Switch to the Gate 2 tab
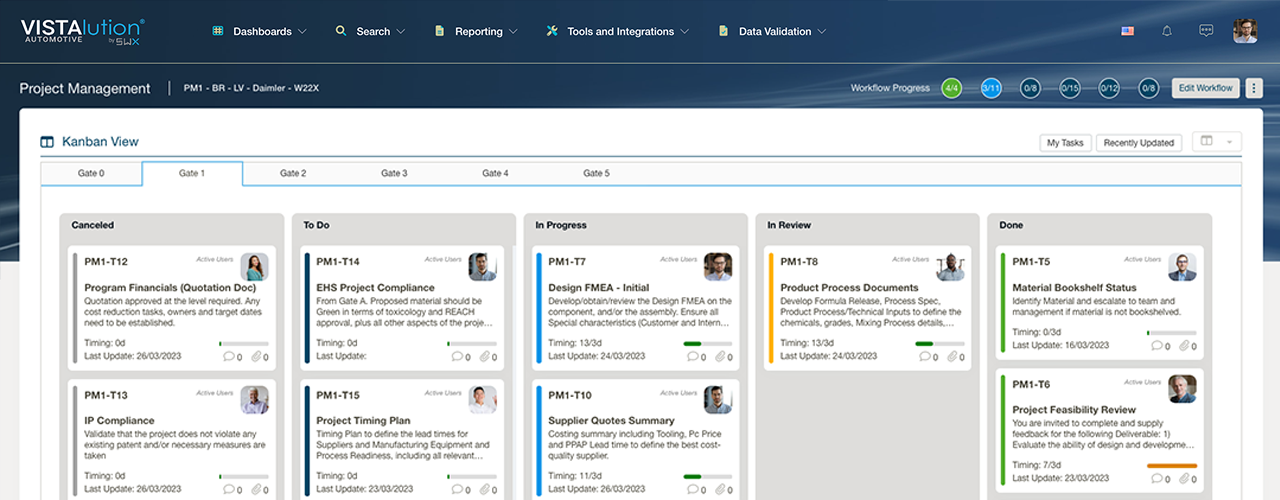1280x500 pixels. point(293,173)
